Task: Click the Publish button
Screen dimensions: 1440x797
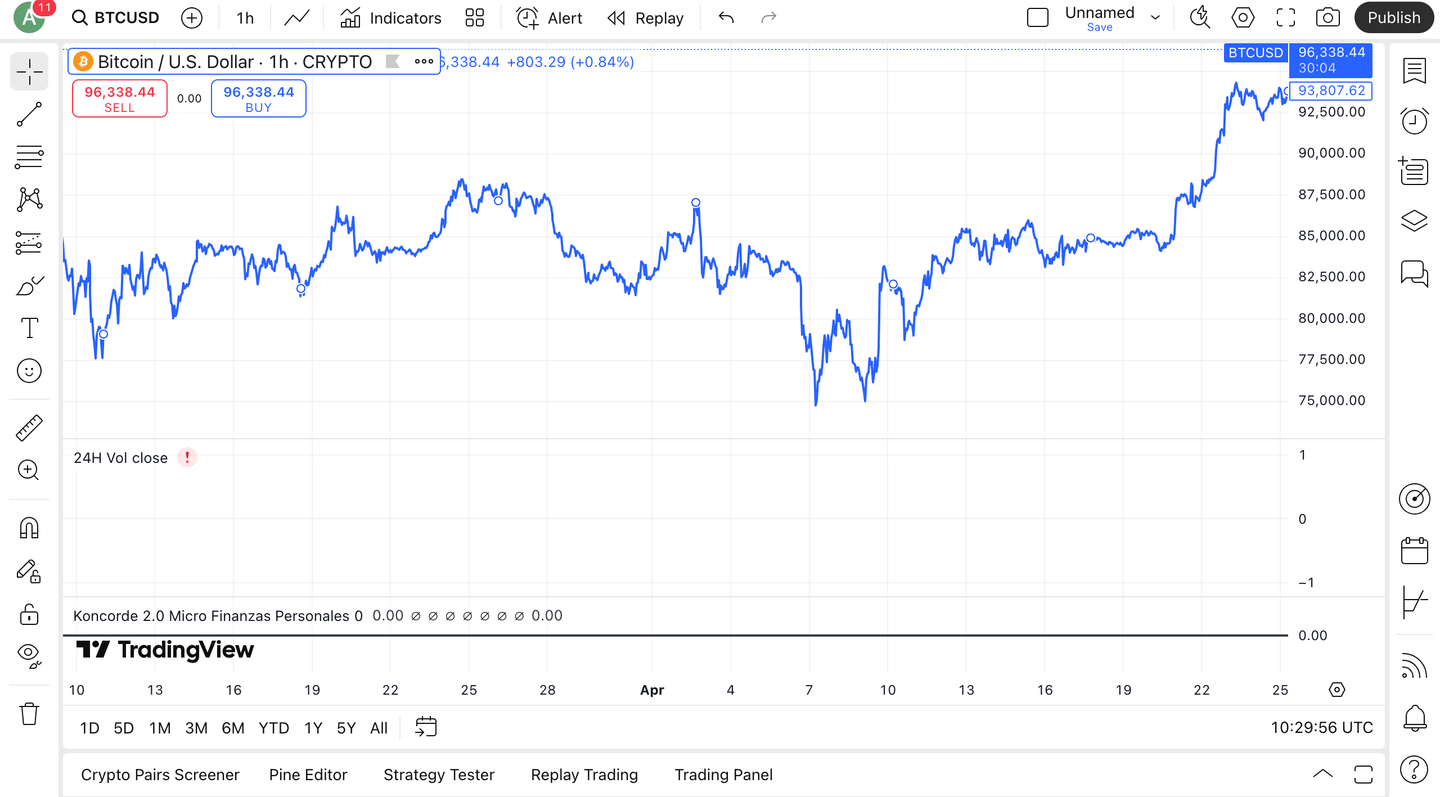Action: tap(1393, 18)
